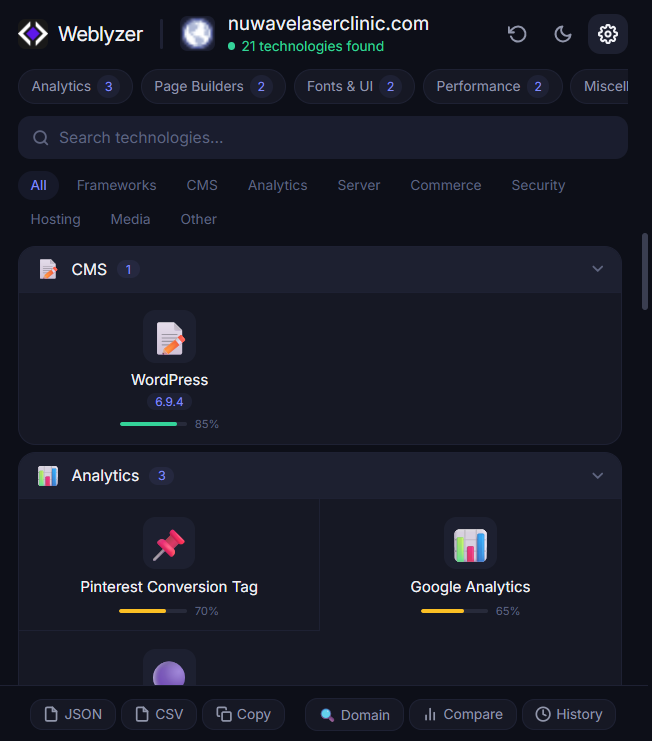The image size is (652, 741).
Task: Switch to the Commerce filter tab
Action: [x=446, y=185]
